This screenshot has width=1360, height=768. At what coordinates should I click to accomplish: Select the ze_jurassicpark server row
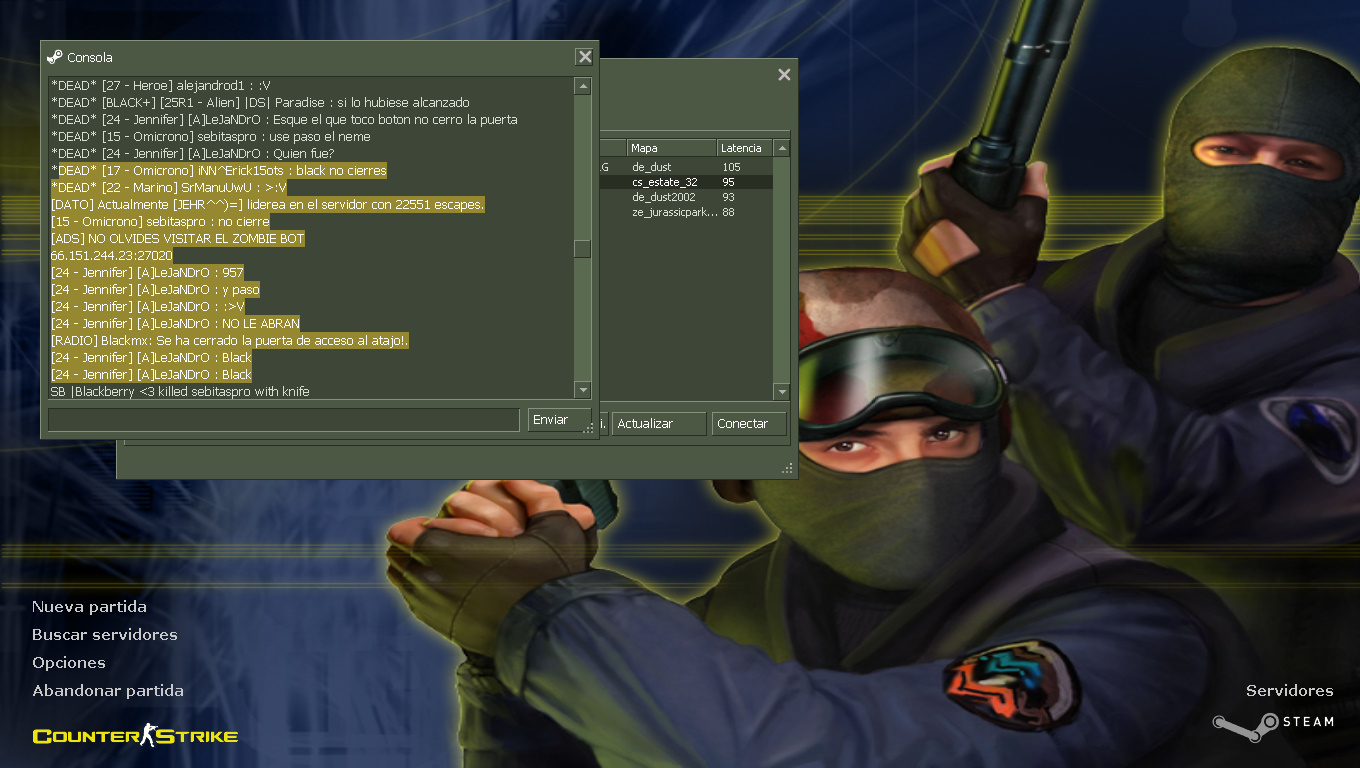click(x=686, y=212)
